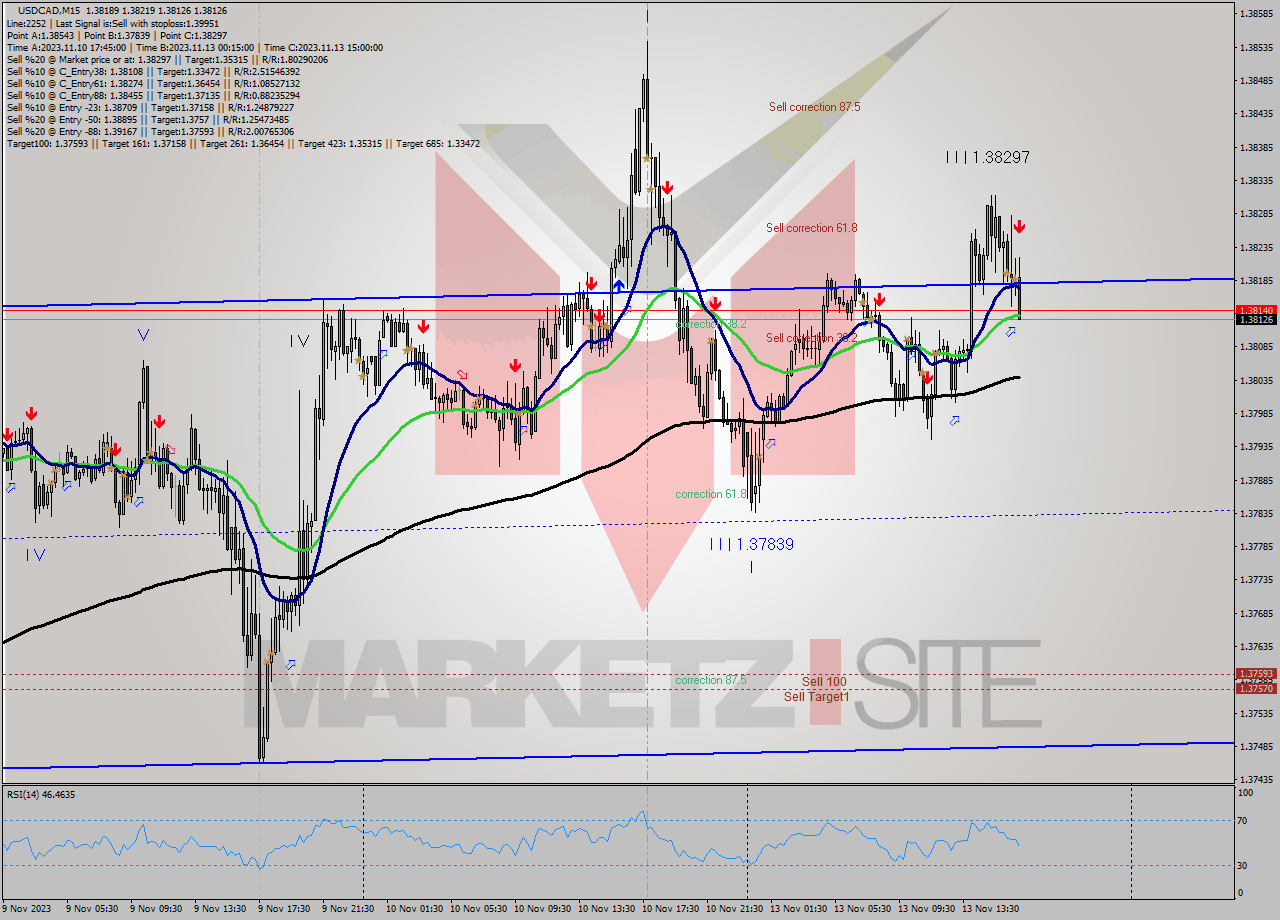This screenshot has width=1280, height=920.
Task: Click the 1.38585 price axis label
Action: pos(1255,14)
